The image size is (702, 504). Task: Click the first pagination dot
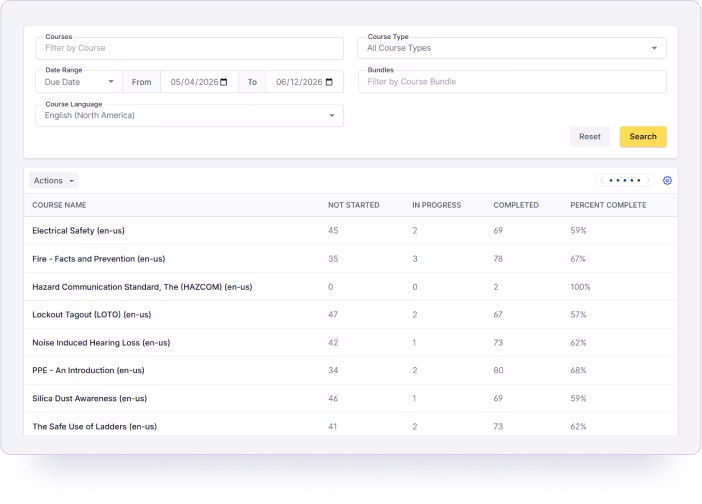[611, 180]
